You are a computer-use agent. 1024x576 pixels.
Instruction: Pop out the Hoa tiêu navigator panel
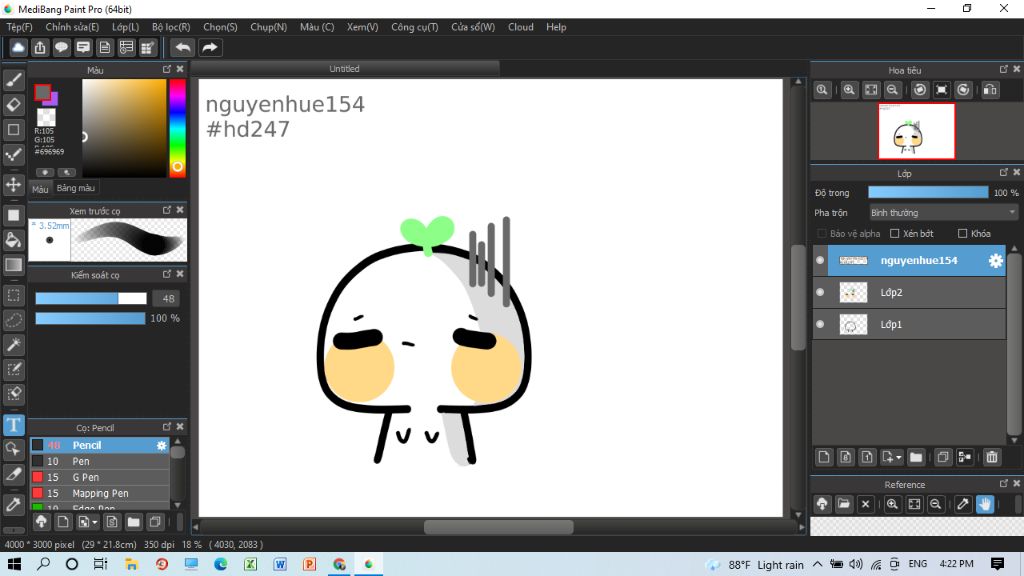tap(1004, 69)
